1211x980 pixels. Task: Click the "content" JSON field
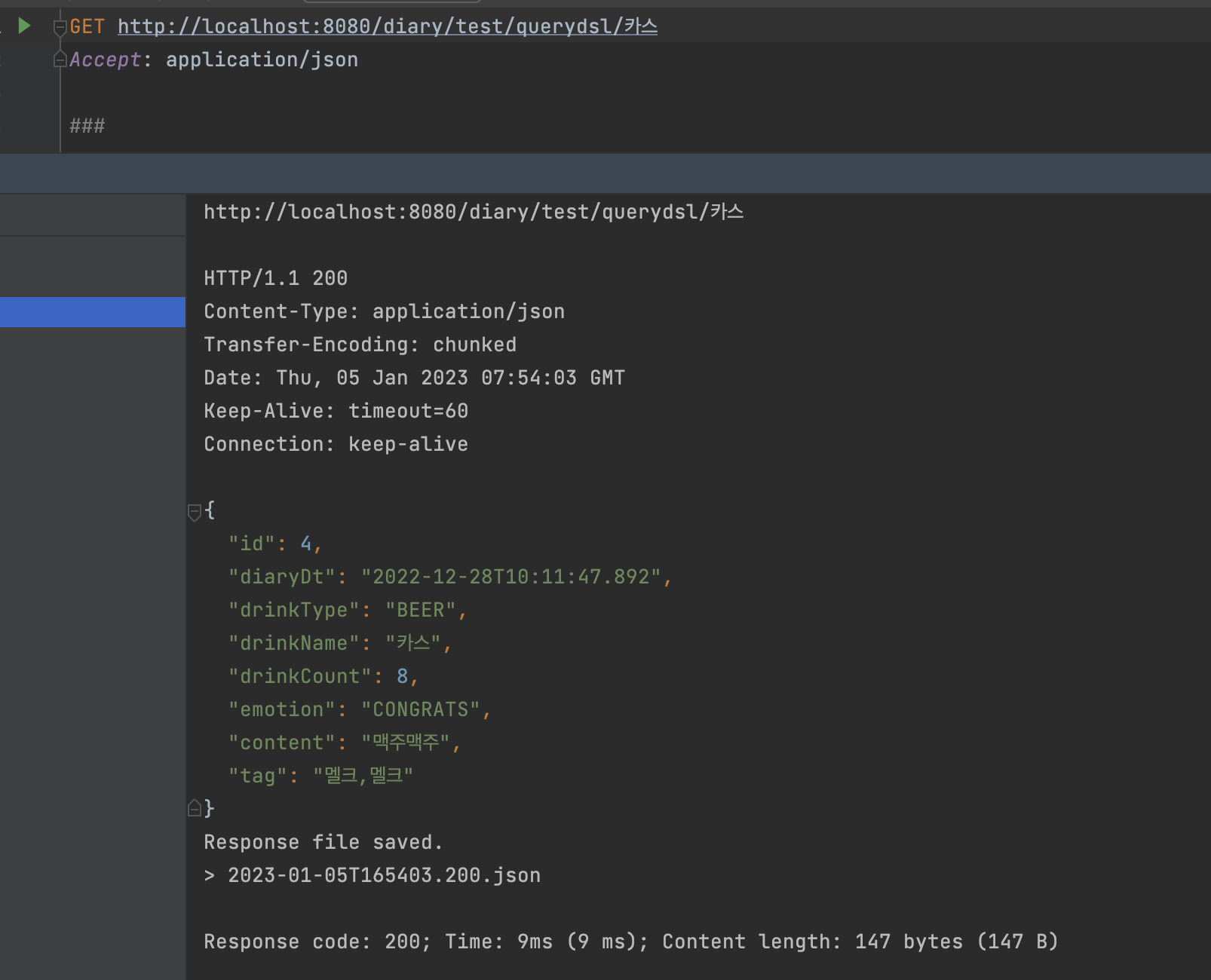pyautogui.click(x=345, y=743)
